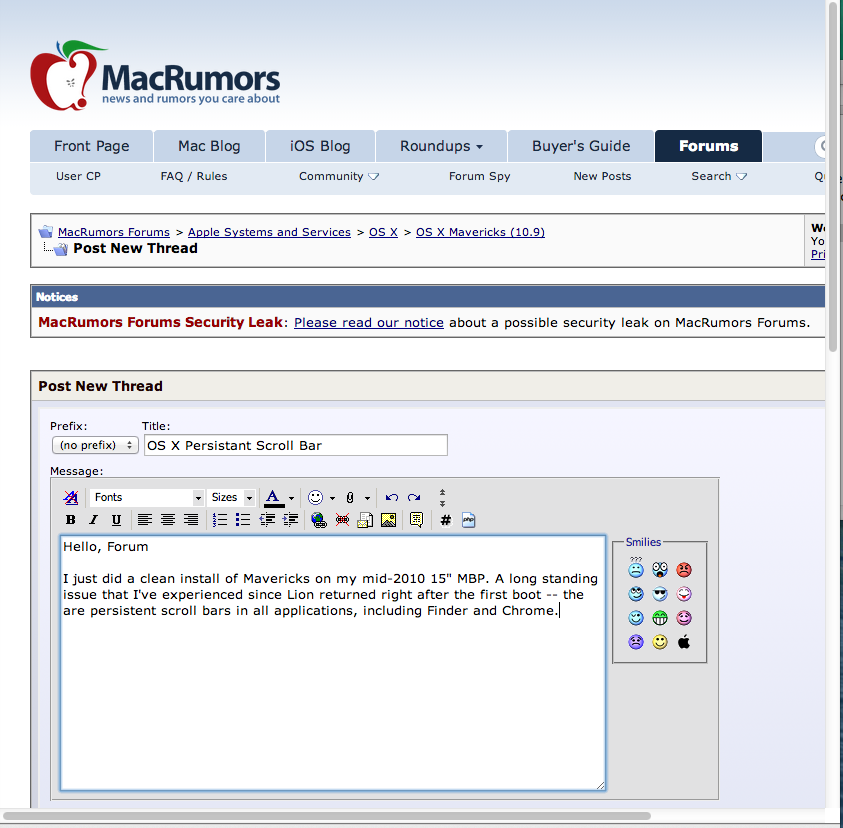Screen dimensions: 843x828
Task: Open the Mac Blog tab
Action: [209, 146]
